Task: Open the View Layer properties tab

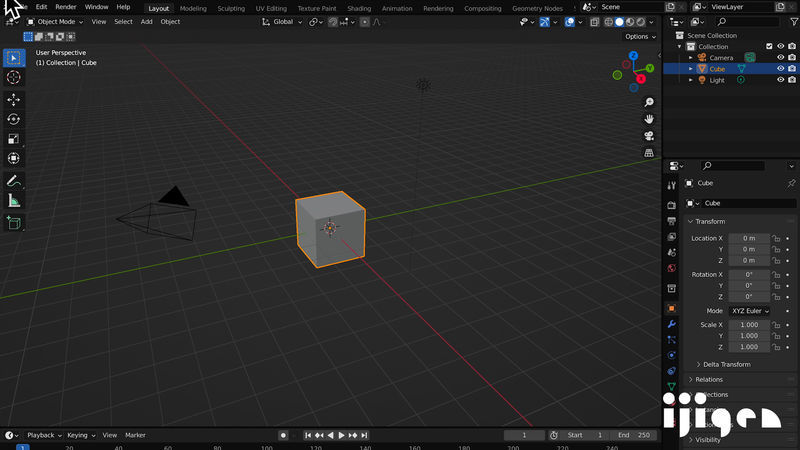Action: [671, 237]
